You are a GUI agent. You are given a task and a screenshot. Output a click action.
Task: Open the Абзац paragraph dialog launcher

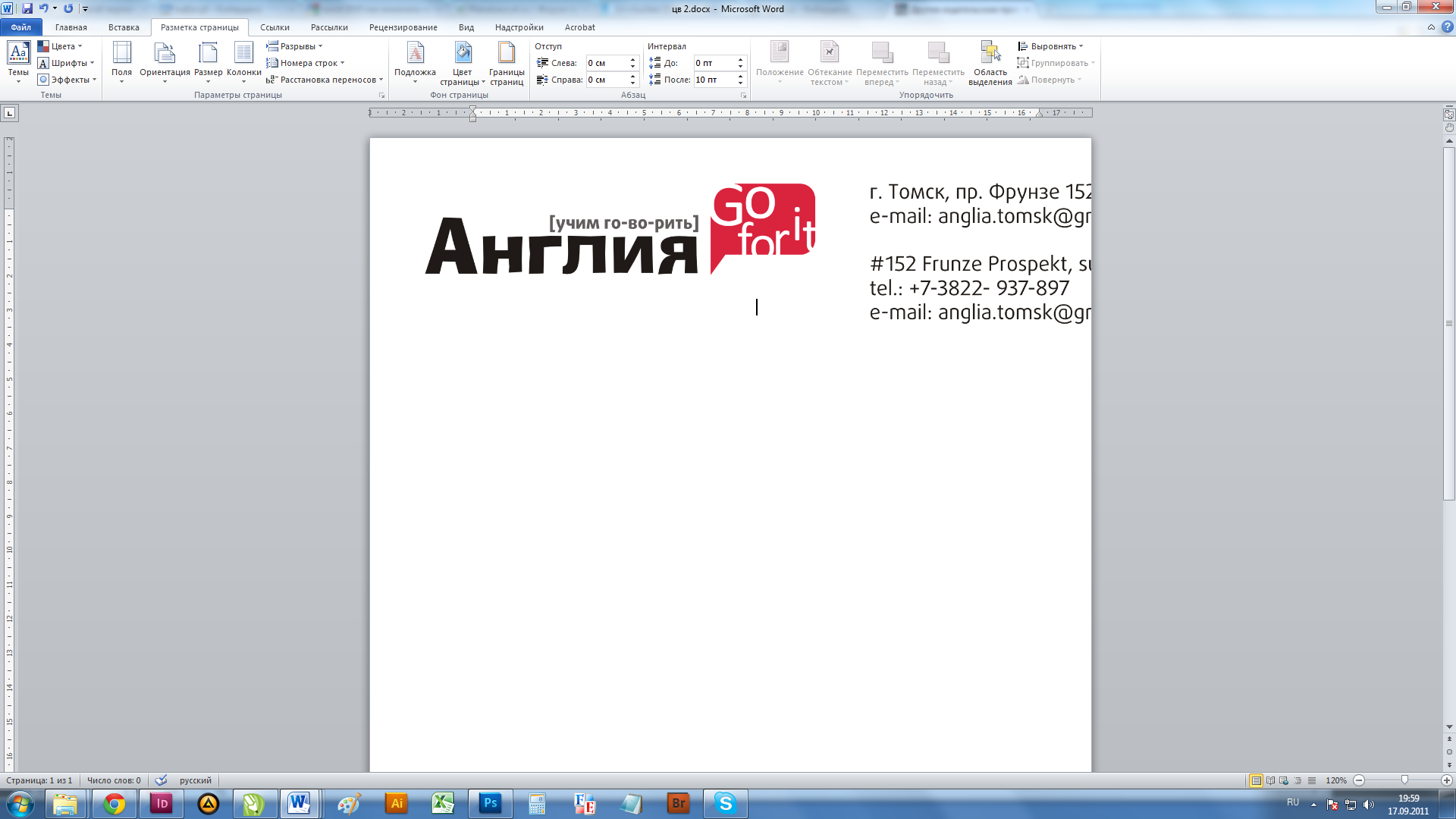coord(743,96)
